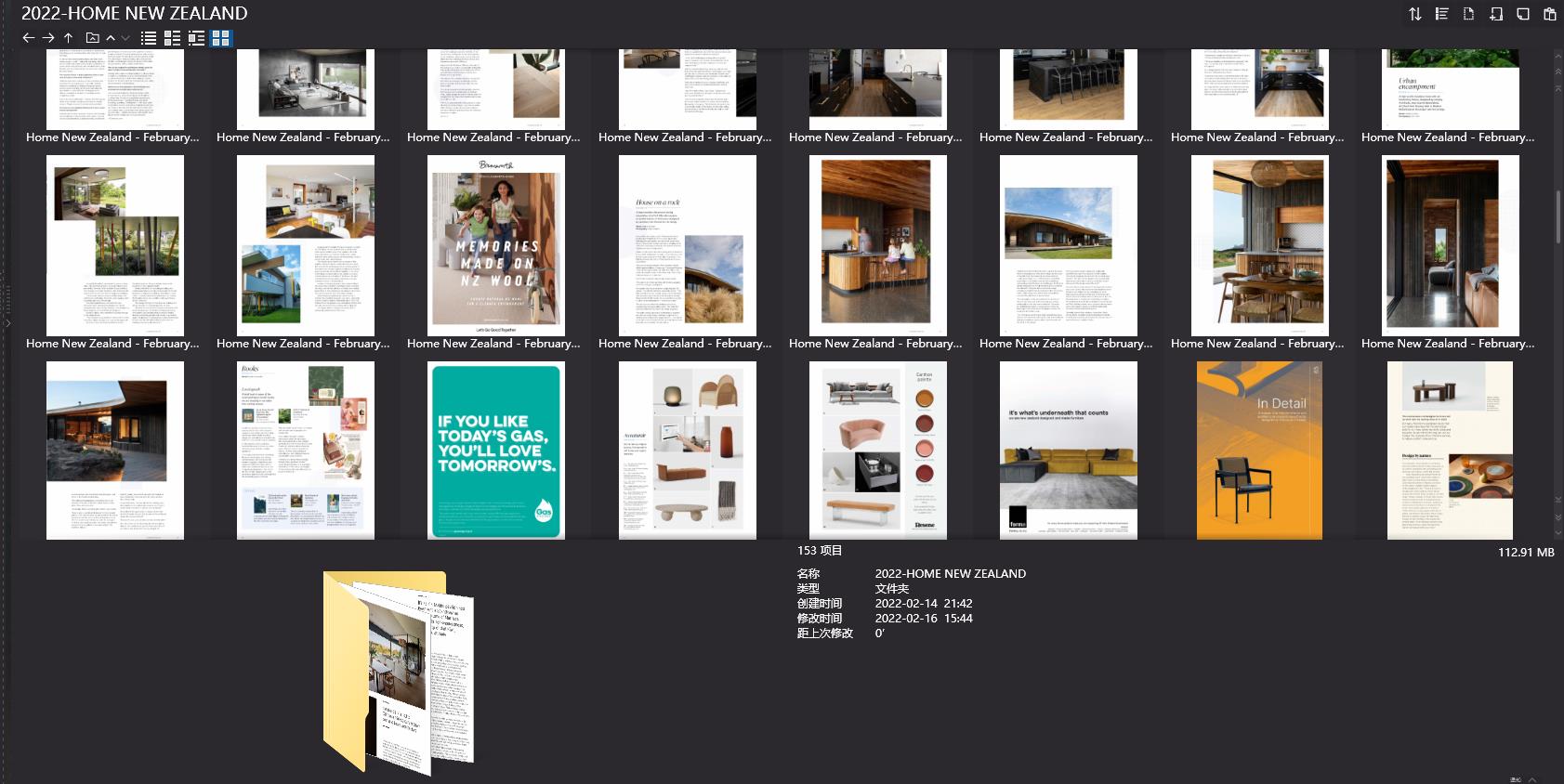Click the vertical scrollbar thumb
Viewport: 1564px width, 784px height.
click(x=1558, y=216)
